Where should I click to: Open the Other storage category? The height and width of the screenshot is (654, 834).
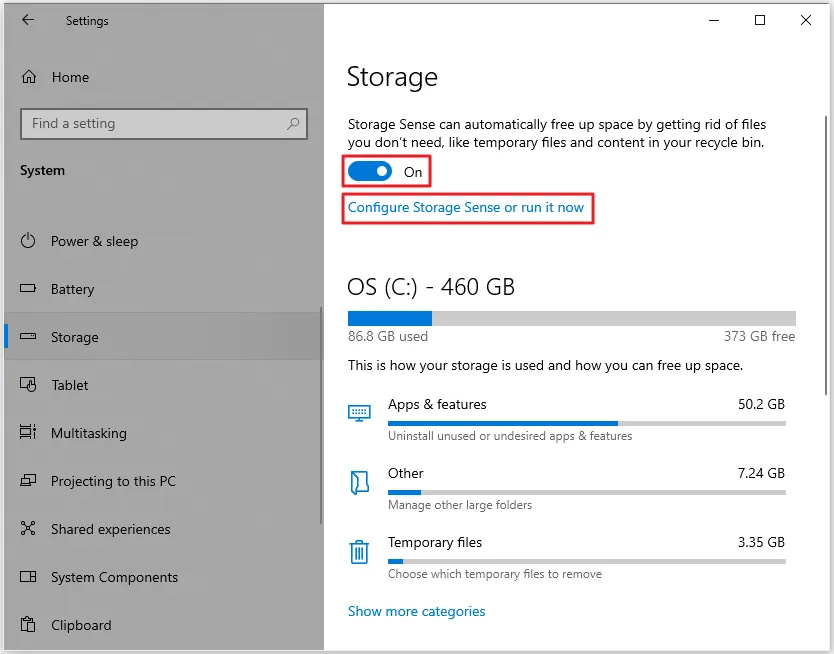click(x=566, y=489)
